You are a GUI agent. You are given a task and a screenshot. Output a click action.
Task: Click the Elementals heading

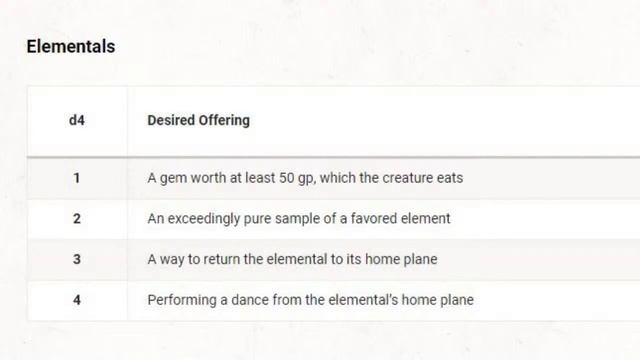click(x=71, y=46)
